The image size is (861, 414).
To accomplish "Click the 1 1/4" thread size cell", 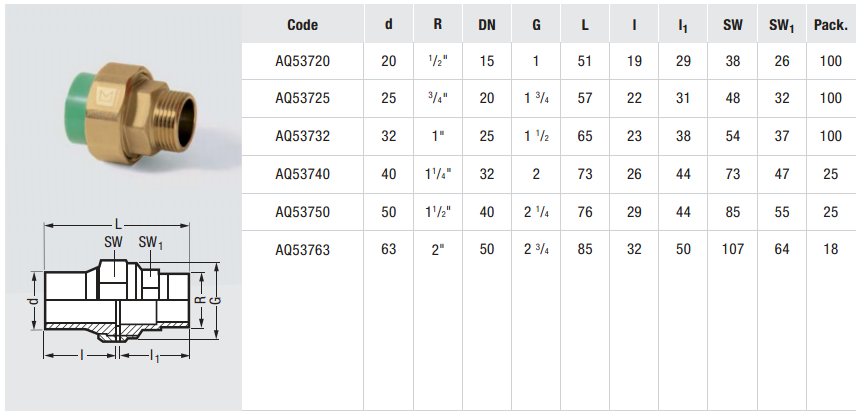I will (x=436, y=174).
